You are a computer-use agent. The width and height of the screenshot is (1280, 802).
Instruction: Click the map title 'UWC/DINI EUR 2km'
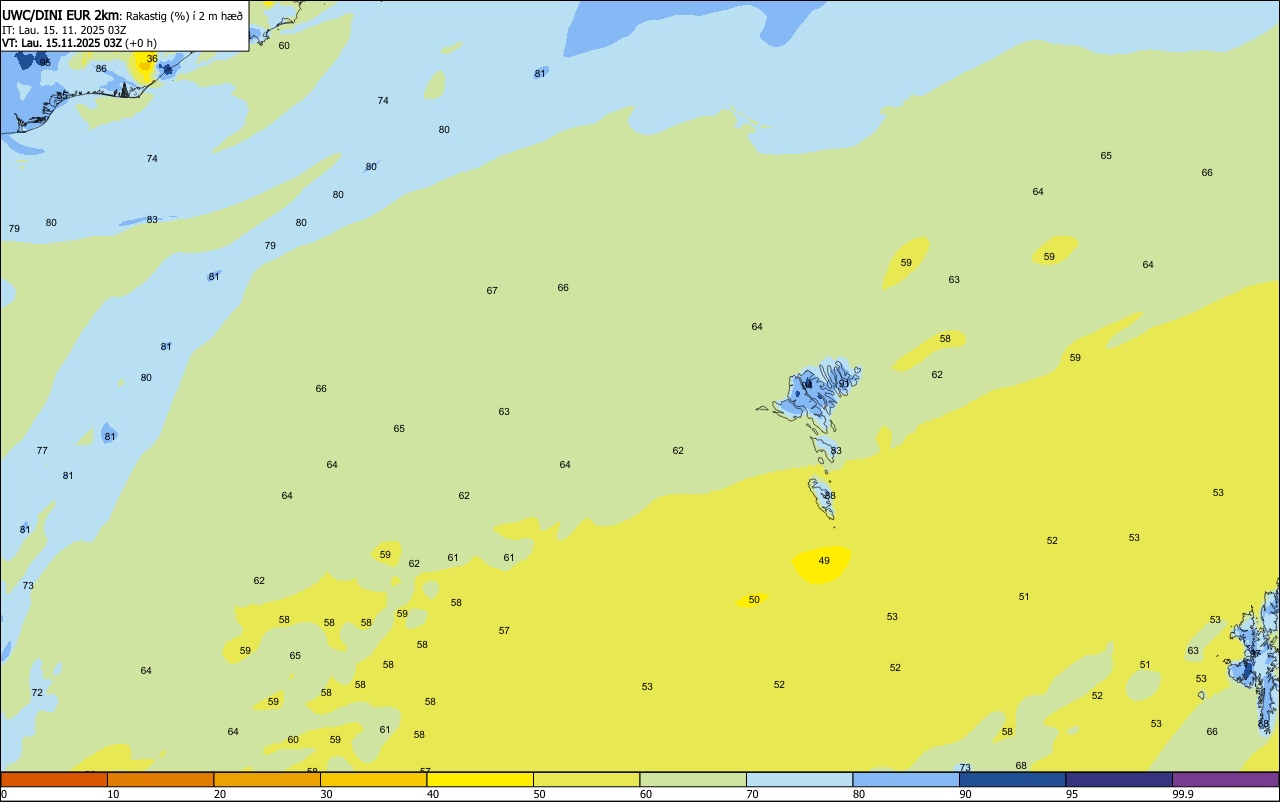[60, 15]
